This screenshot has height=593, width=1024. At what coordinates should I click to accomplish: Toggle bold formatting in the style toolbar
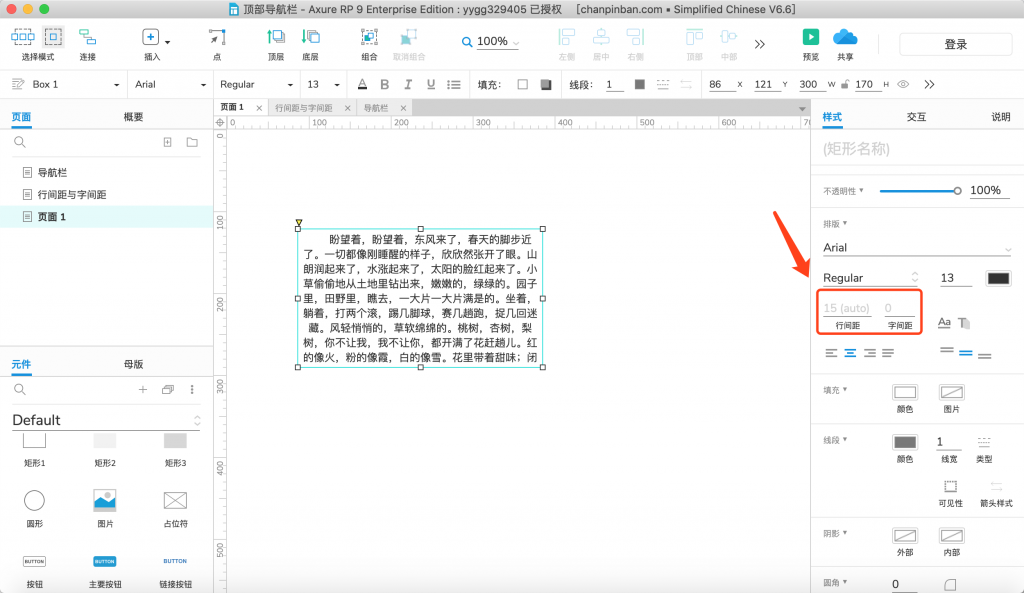[383, 85]
